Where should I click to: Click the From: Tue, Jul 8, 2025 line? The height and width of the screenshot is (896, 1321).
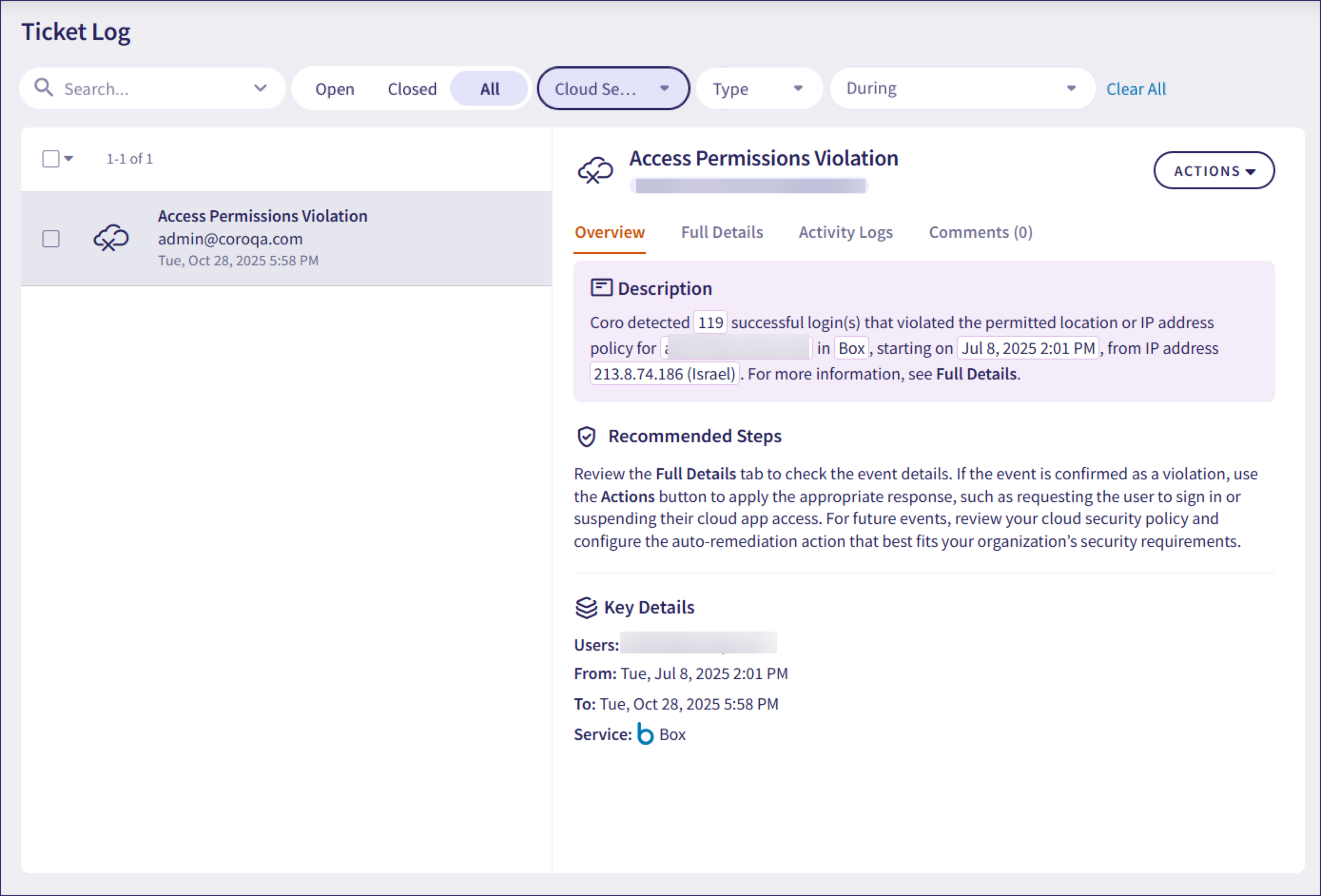(680, 673)
